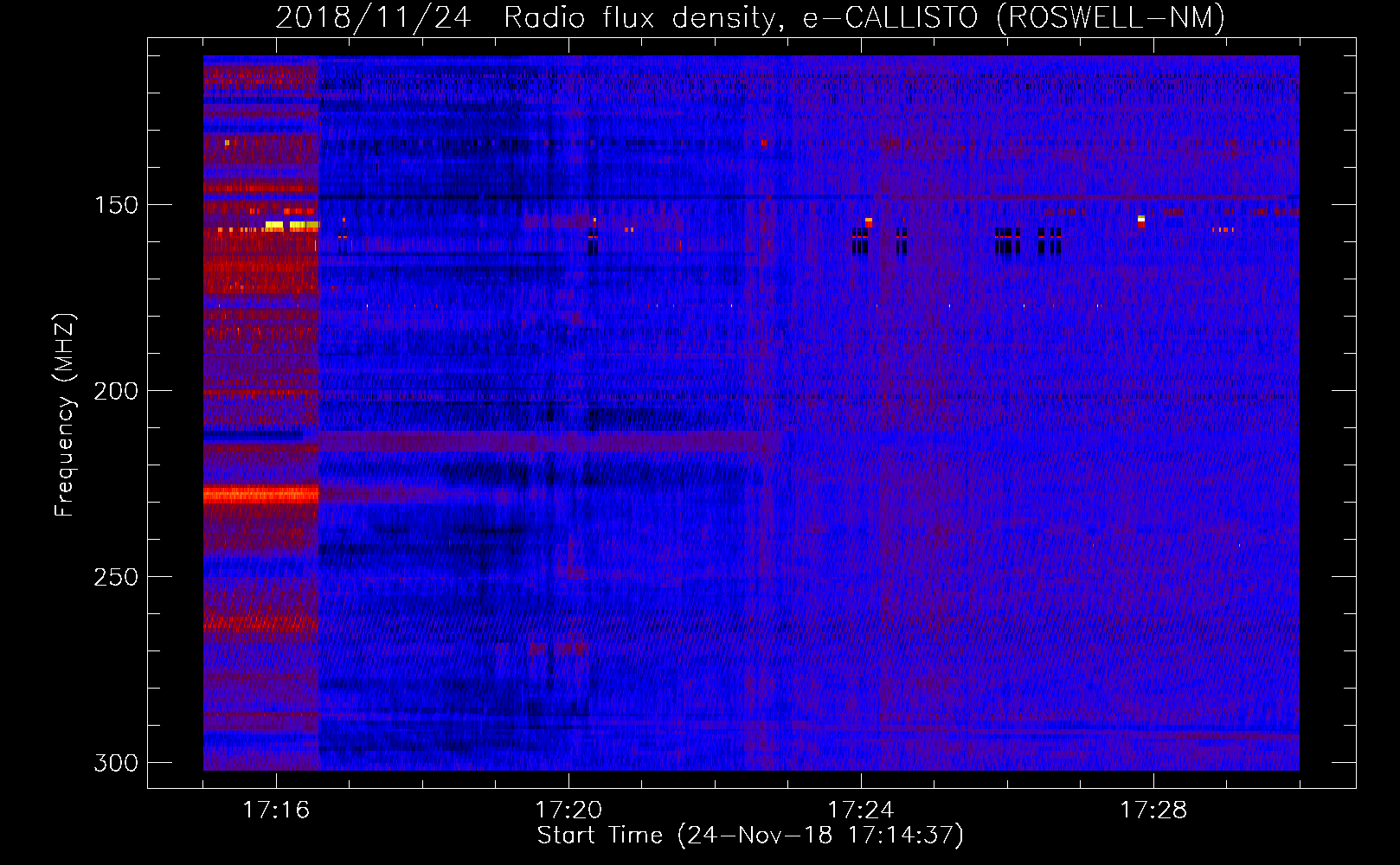Click the plot title with date 2018/11/24
The width and height of the screenshot is (1400, 865).
[x=750, y=17]
